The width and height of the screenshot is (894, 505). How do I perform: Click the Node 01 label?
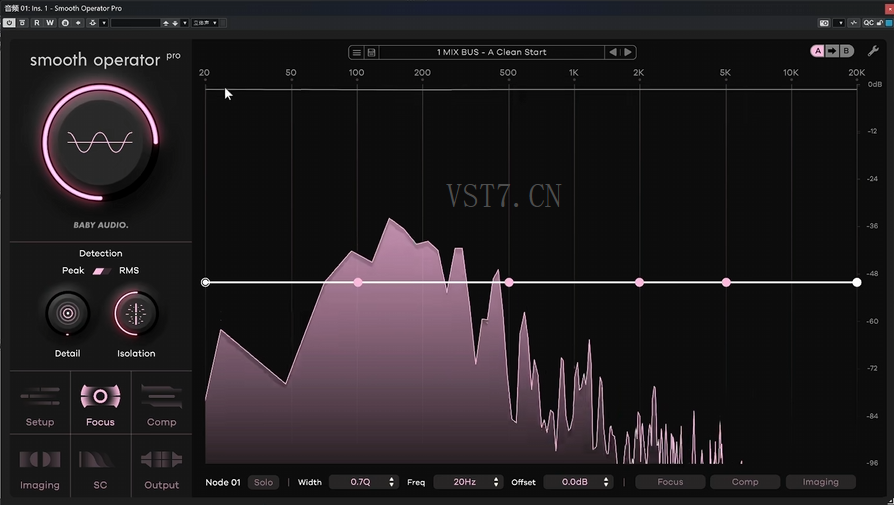point(223,482)
